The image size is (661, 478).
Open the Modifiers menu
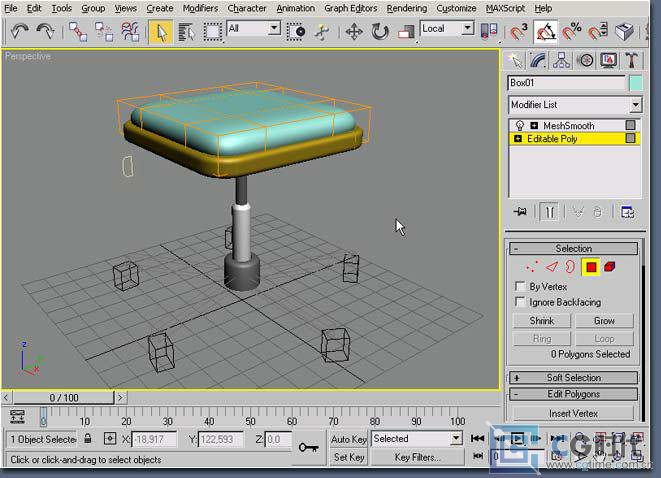pyautogui.click(x=200, y=8)
